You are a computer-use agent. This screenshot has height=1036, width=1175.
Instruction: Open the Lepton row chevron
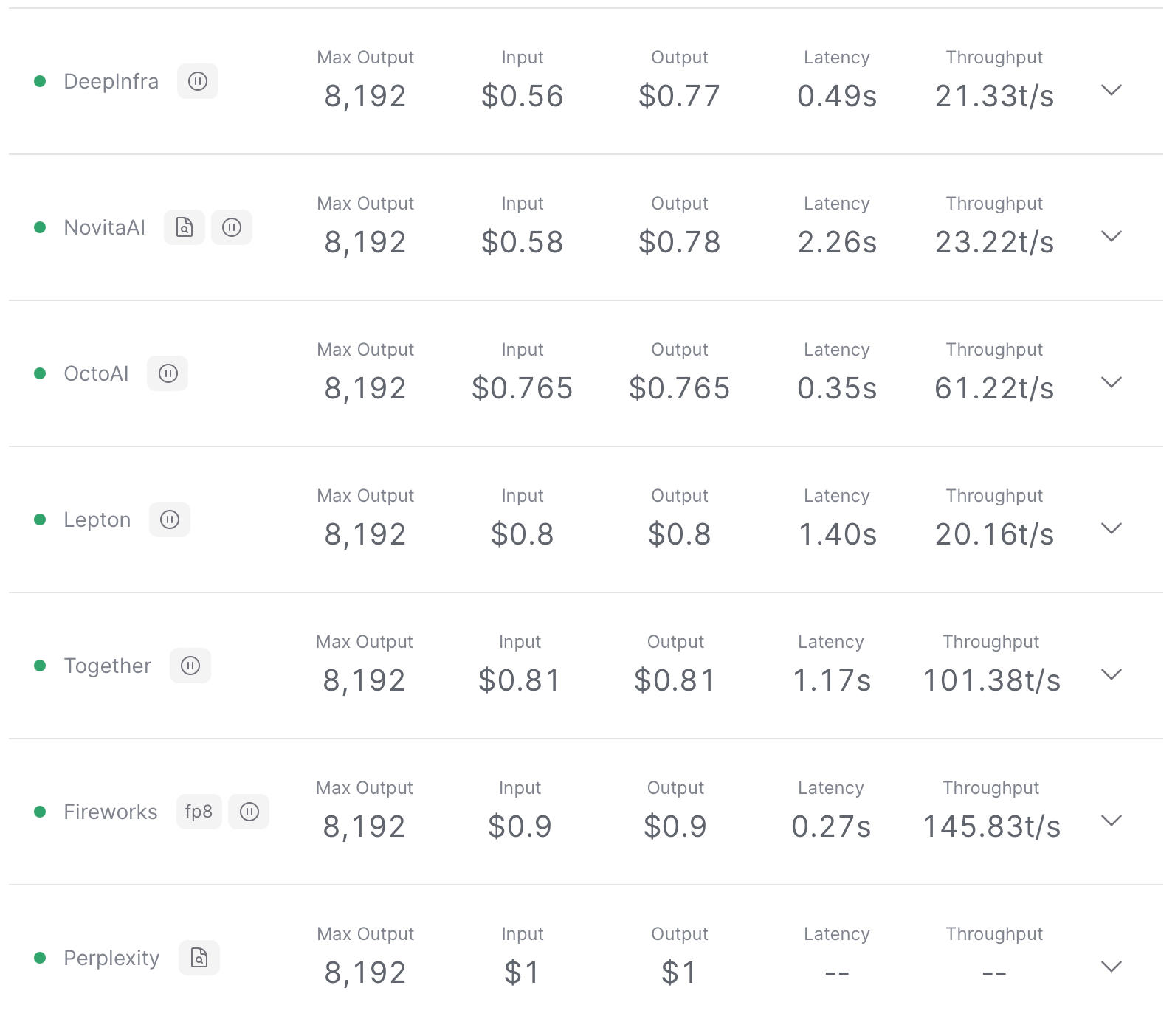1111,528
